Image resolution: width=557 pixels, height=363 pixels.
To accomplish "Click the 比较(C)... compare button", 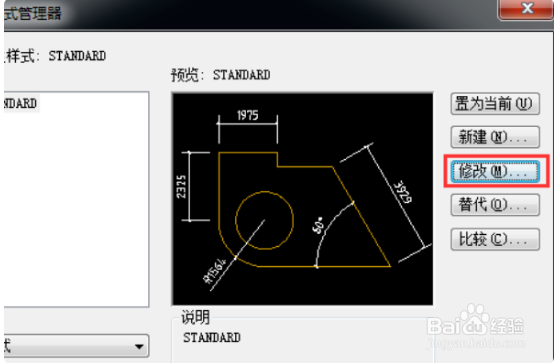I will 495,239.
